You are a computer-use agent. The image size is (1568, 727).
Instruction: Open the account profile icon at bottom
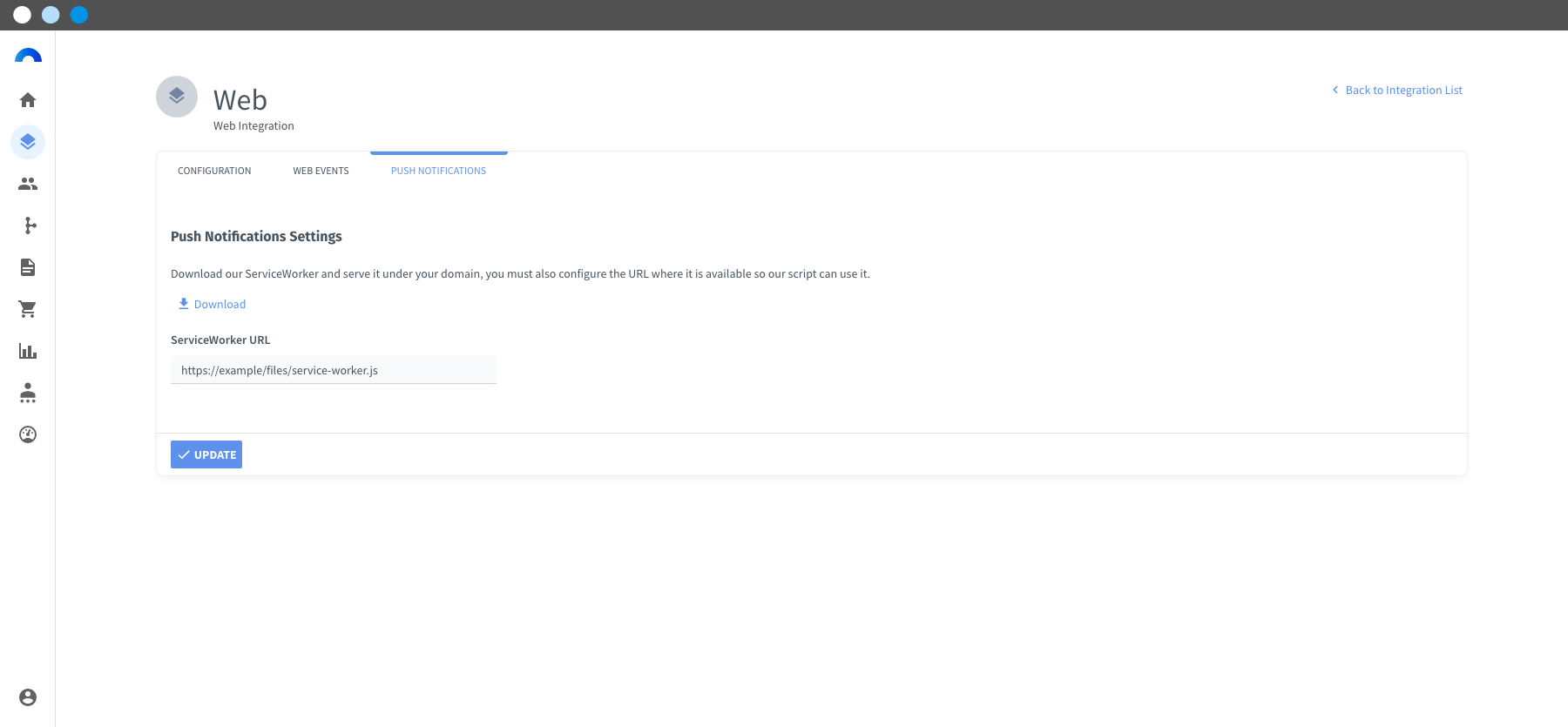28,697
